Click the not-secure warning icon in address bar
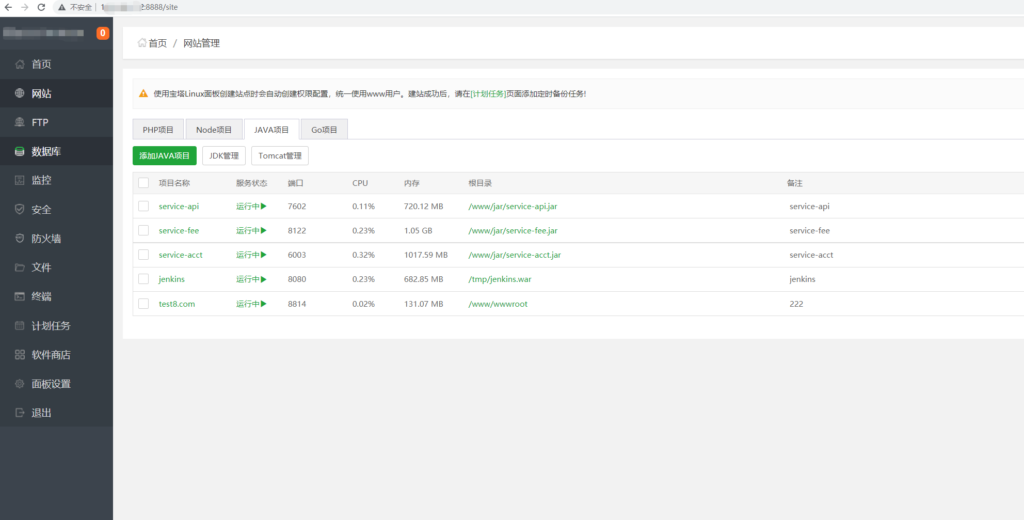This screenshot has width=1024, height=520. [x=62, y=7]
